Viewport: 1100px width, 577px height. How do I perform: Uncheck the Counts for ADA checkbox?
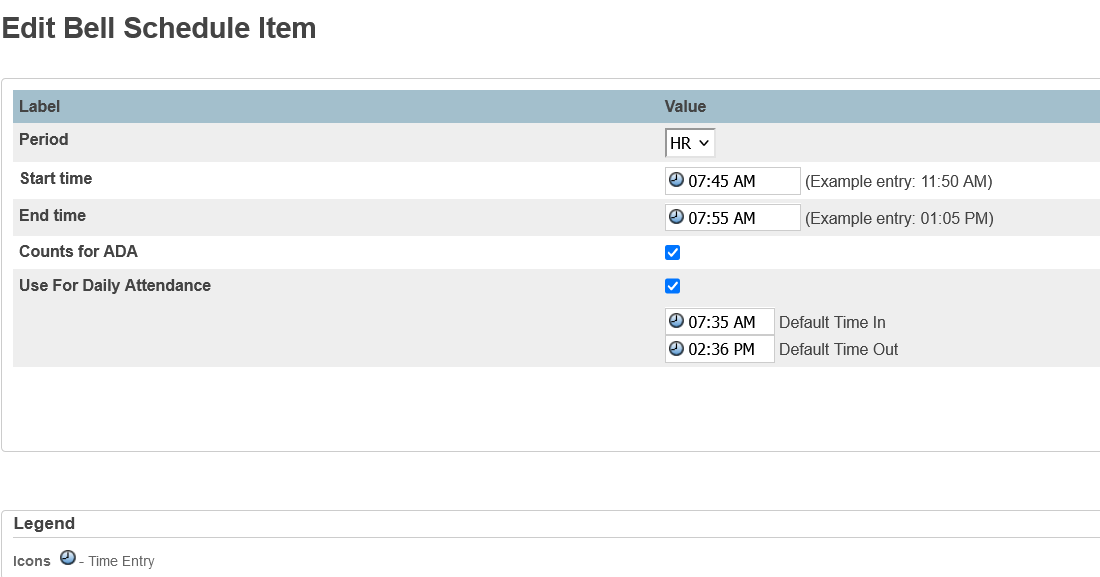click(x=673, y=253)
